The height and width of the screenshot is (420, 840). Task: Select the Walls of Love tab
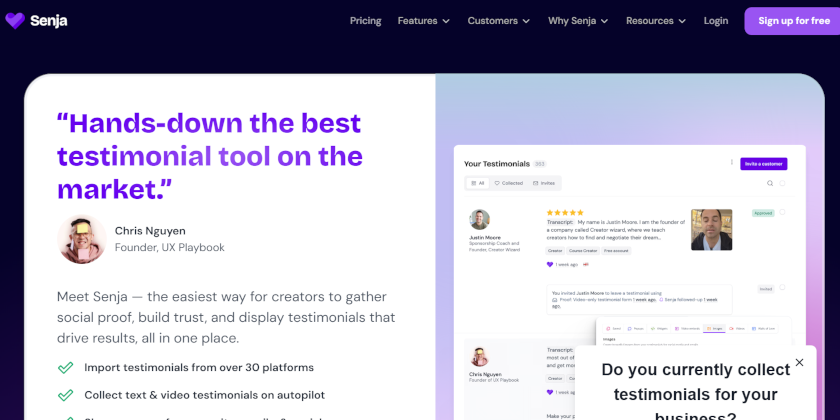pos(763,328)
